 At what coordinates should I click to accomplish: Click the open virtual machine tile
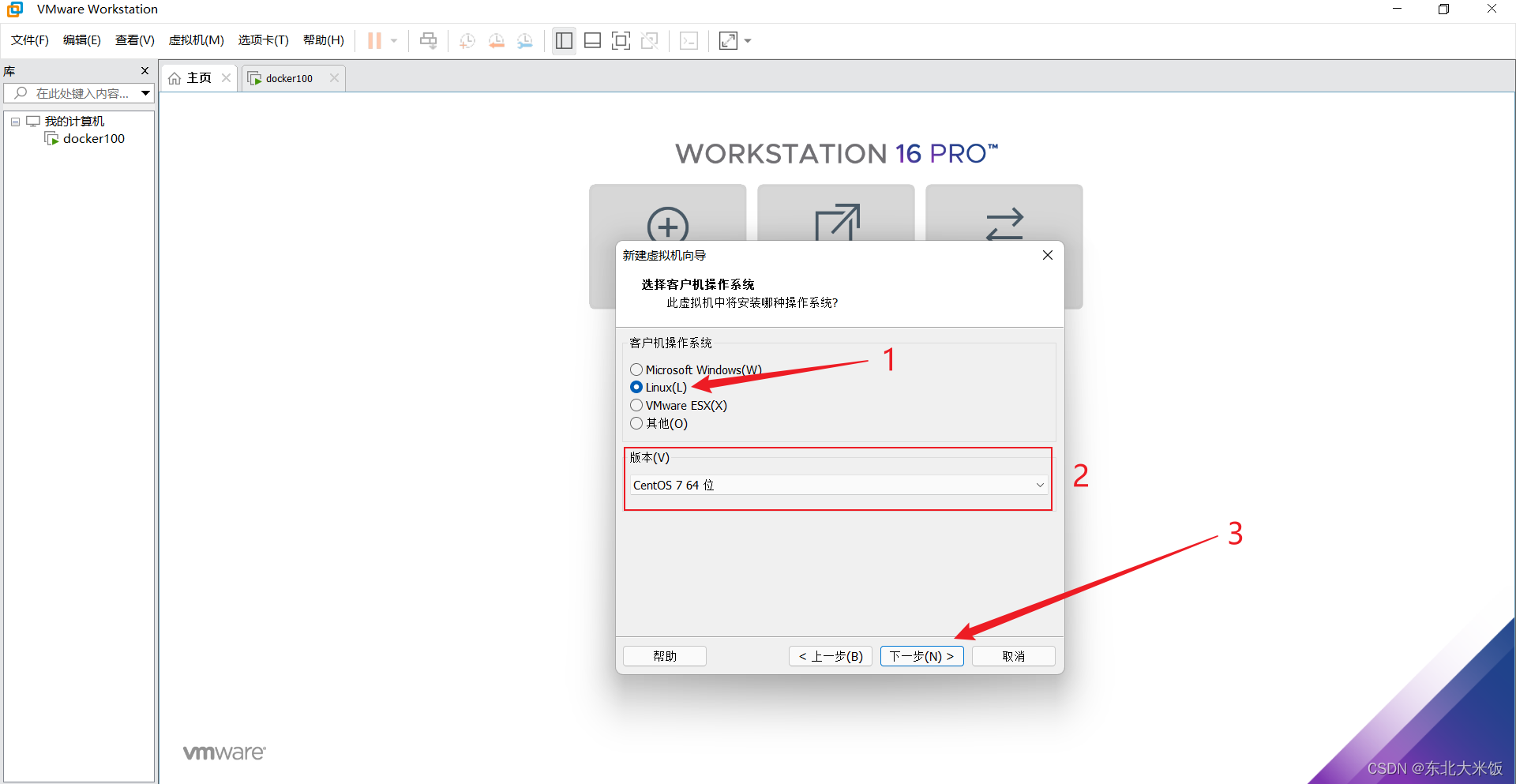click(x=836, y=213)
